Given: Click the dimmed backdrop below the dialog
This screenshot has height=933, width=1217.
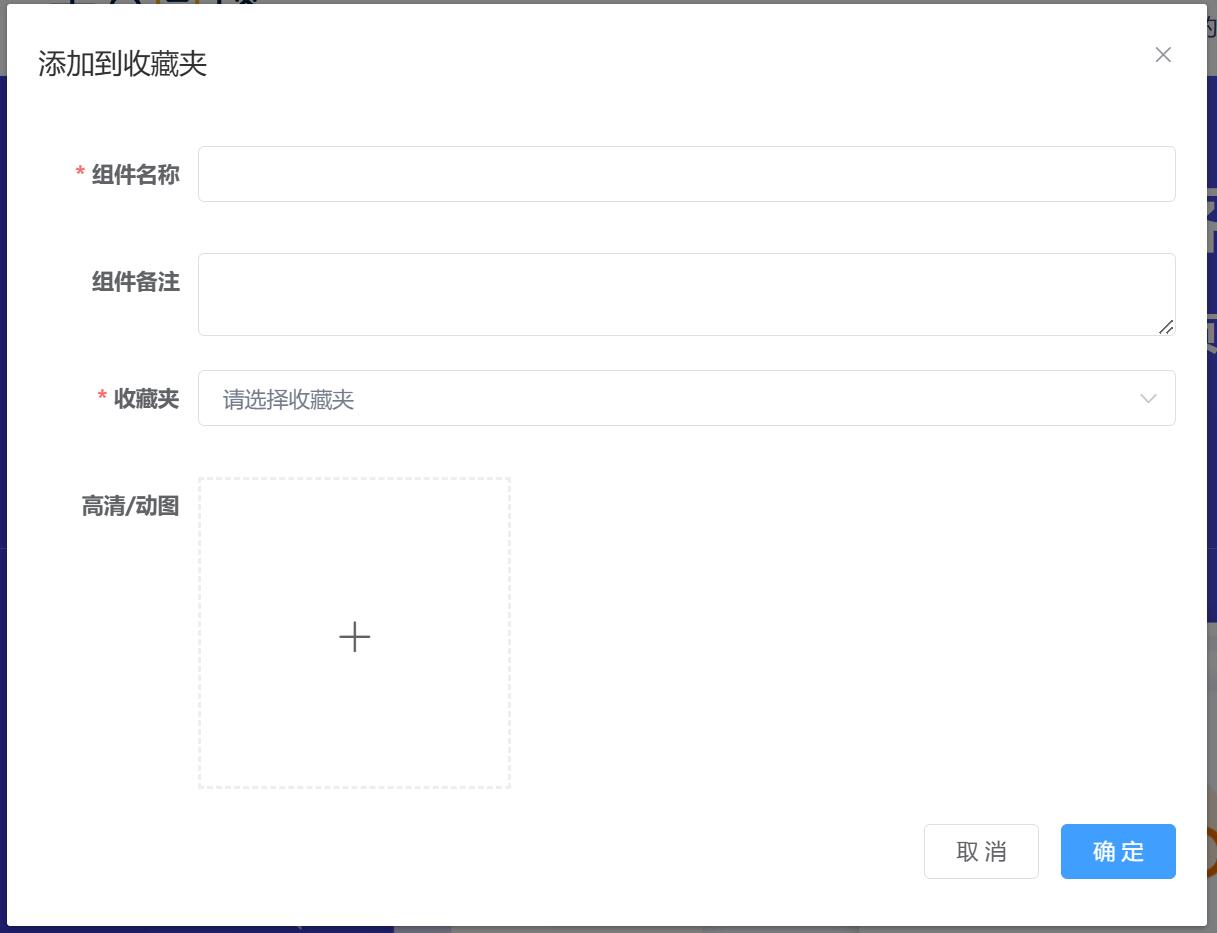Looking at the screenshot, I should (600, 929).
